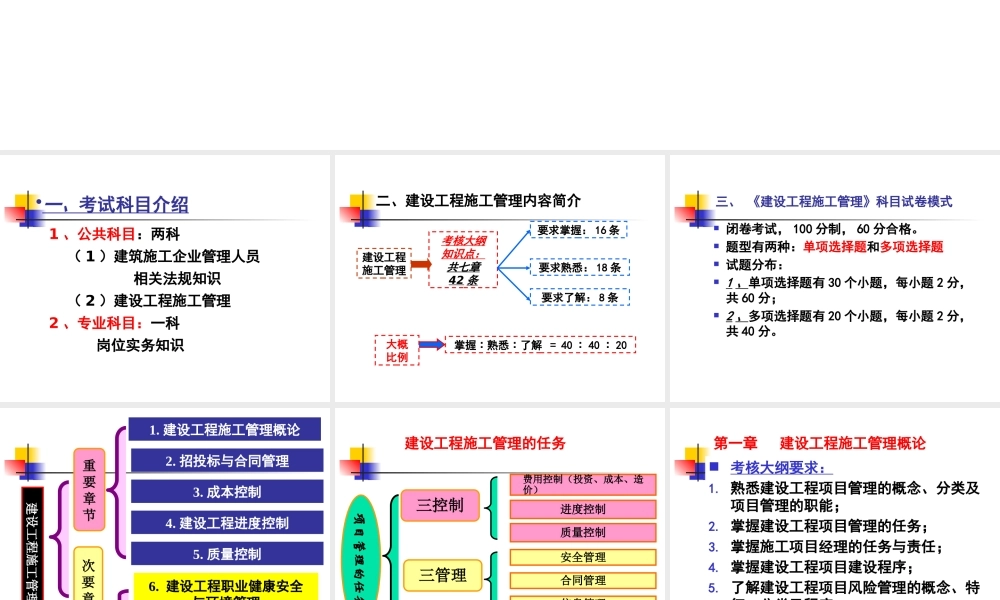1000x600 pixels.
Task: Click the box 要求掌握:16条
Action: click(578, 230)
